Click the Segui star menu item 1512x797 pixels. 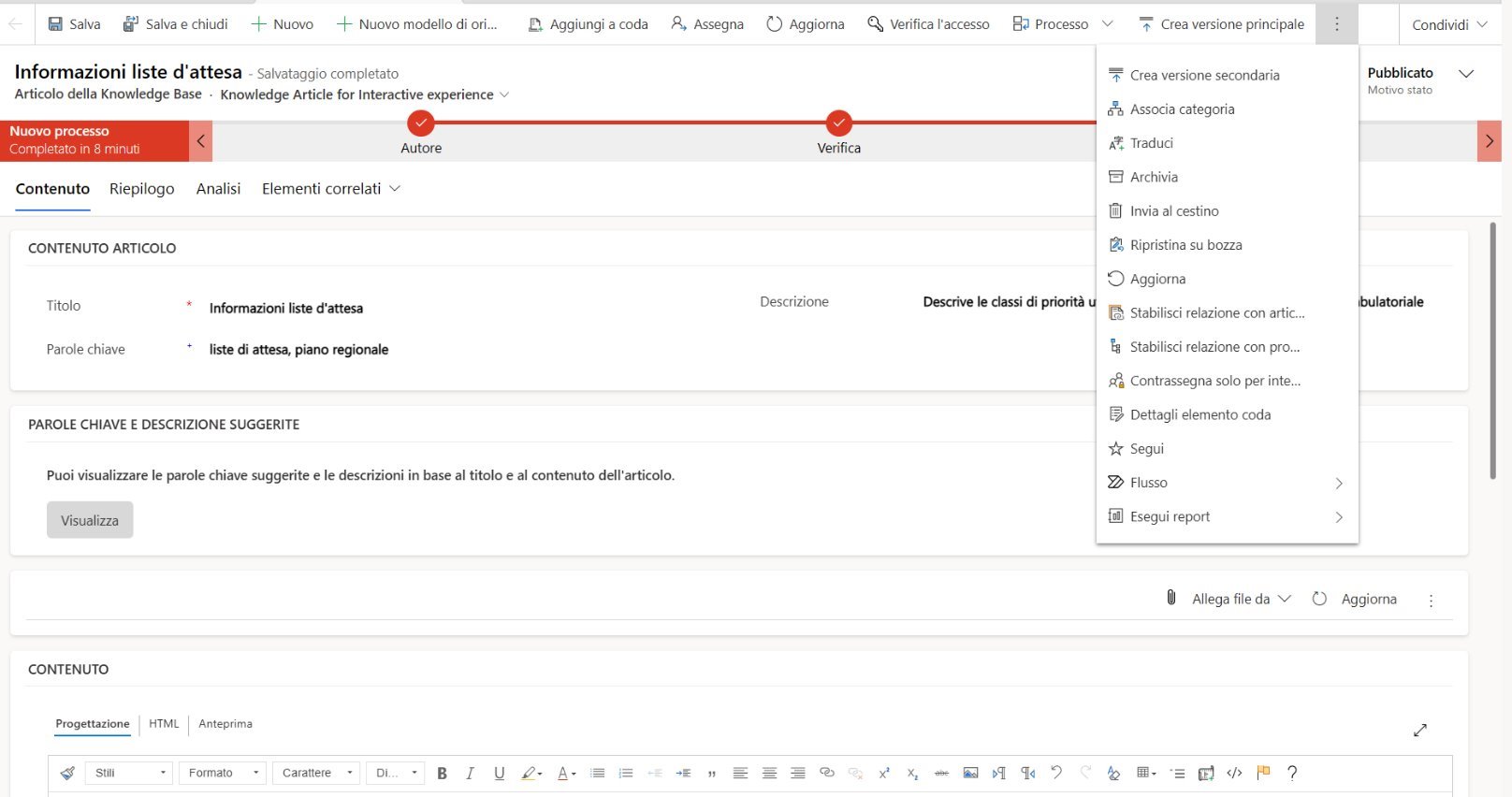(x=1227, y=449)
